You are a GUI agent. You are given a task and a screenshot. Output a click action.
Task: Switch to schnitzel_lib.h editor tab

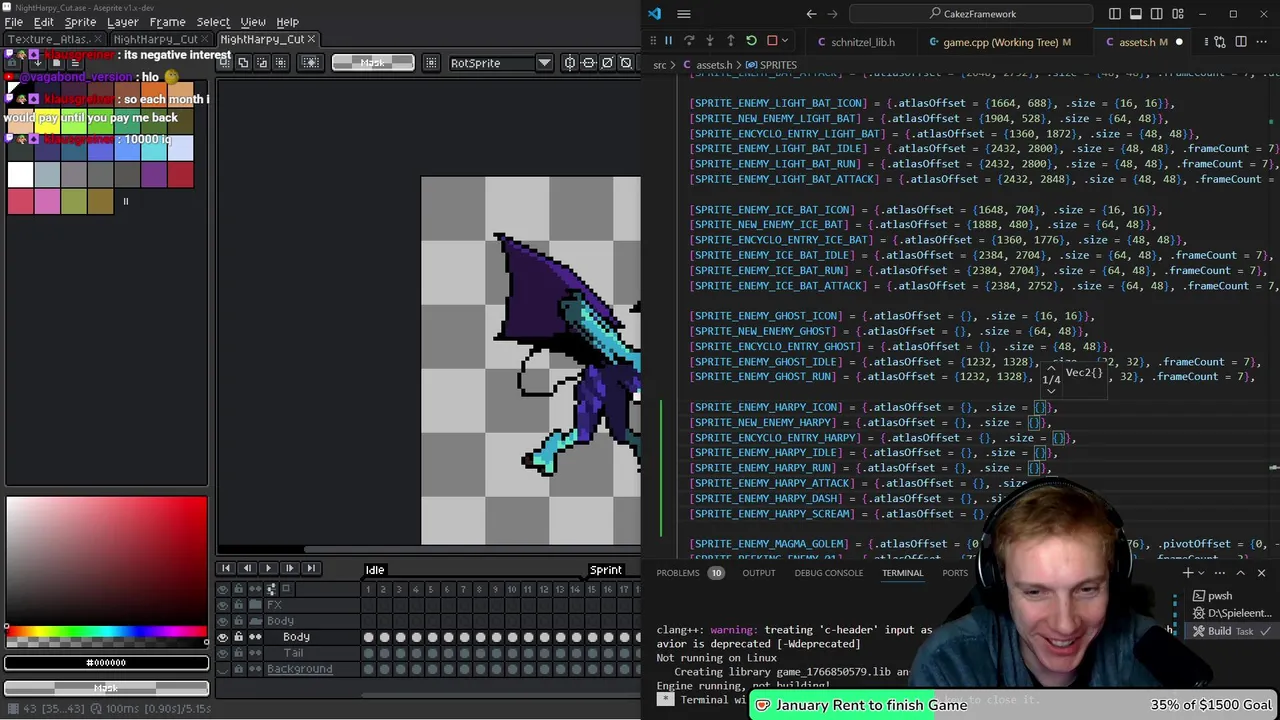tap(862, 42)
